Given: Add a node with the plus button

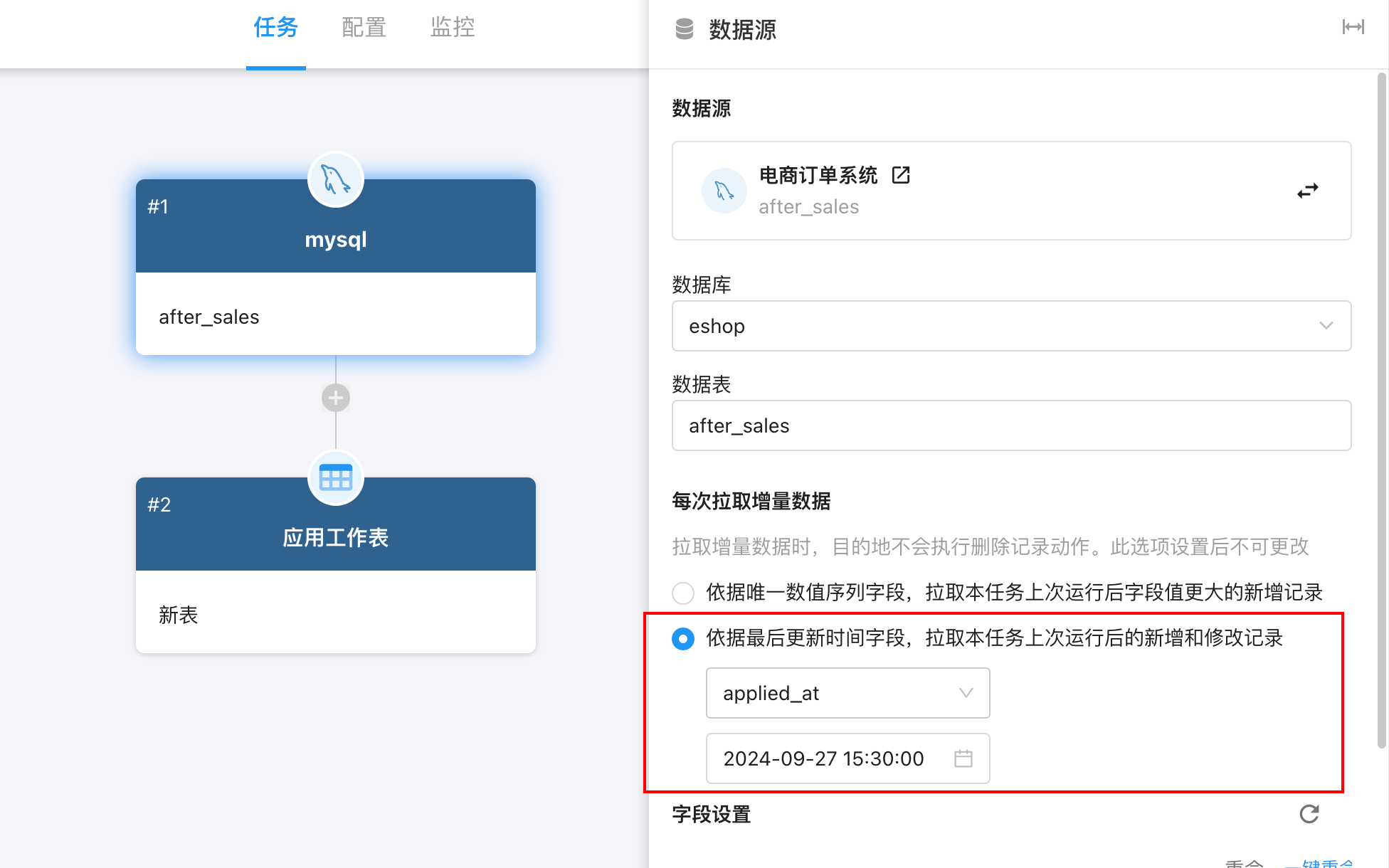Looking at the screenshot, I should tap(336, 398).
